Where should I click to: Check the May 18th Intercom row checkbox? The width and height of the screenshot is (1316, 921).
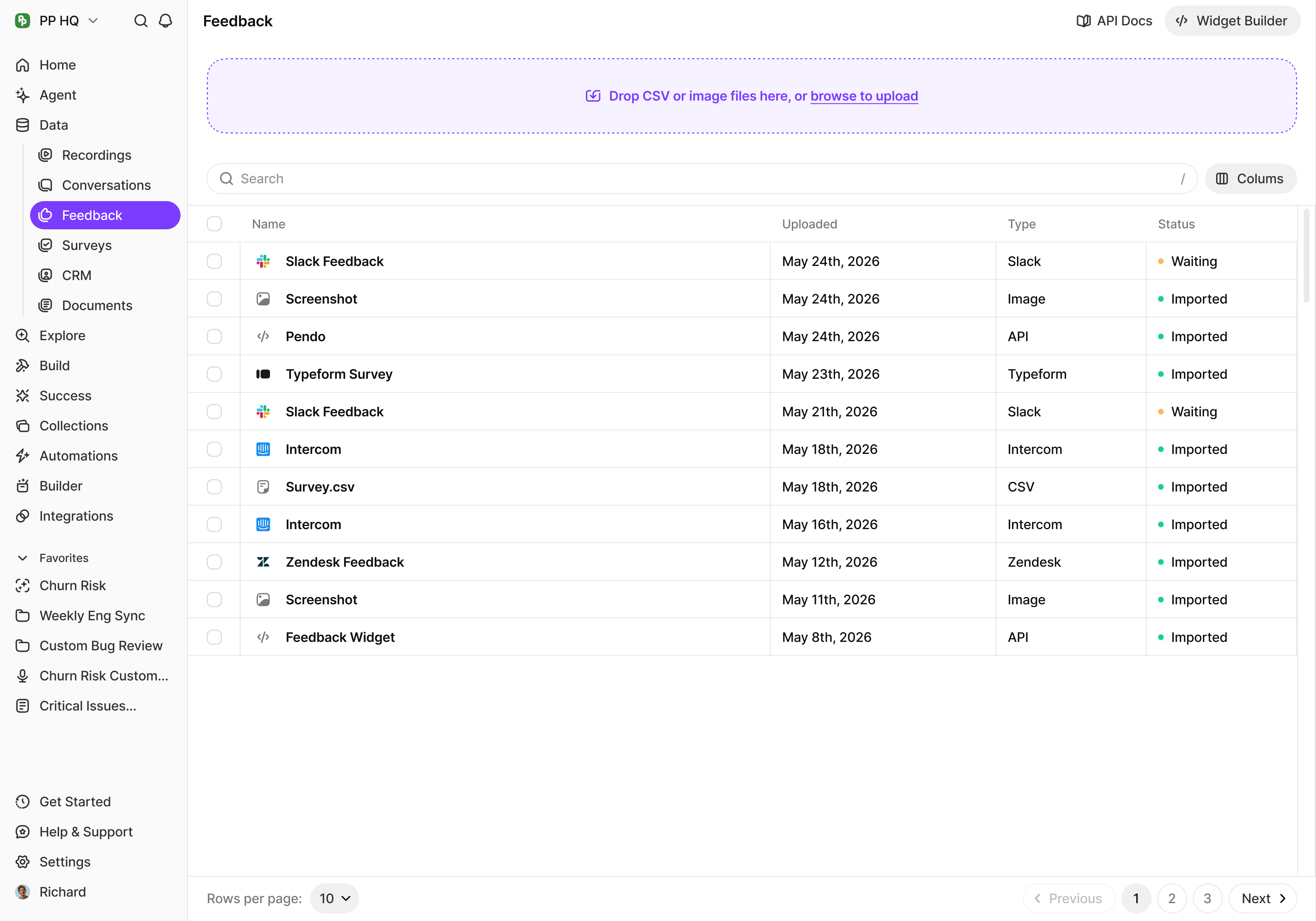coord(214,449)
